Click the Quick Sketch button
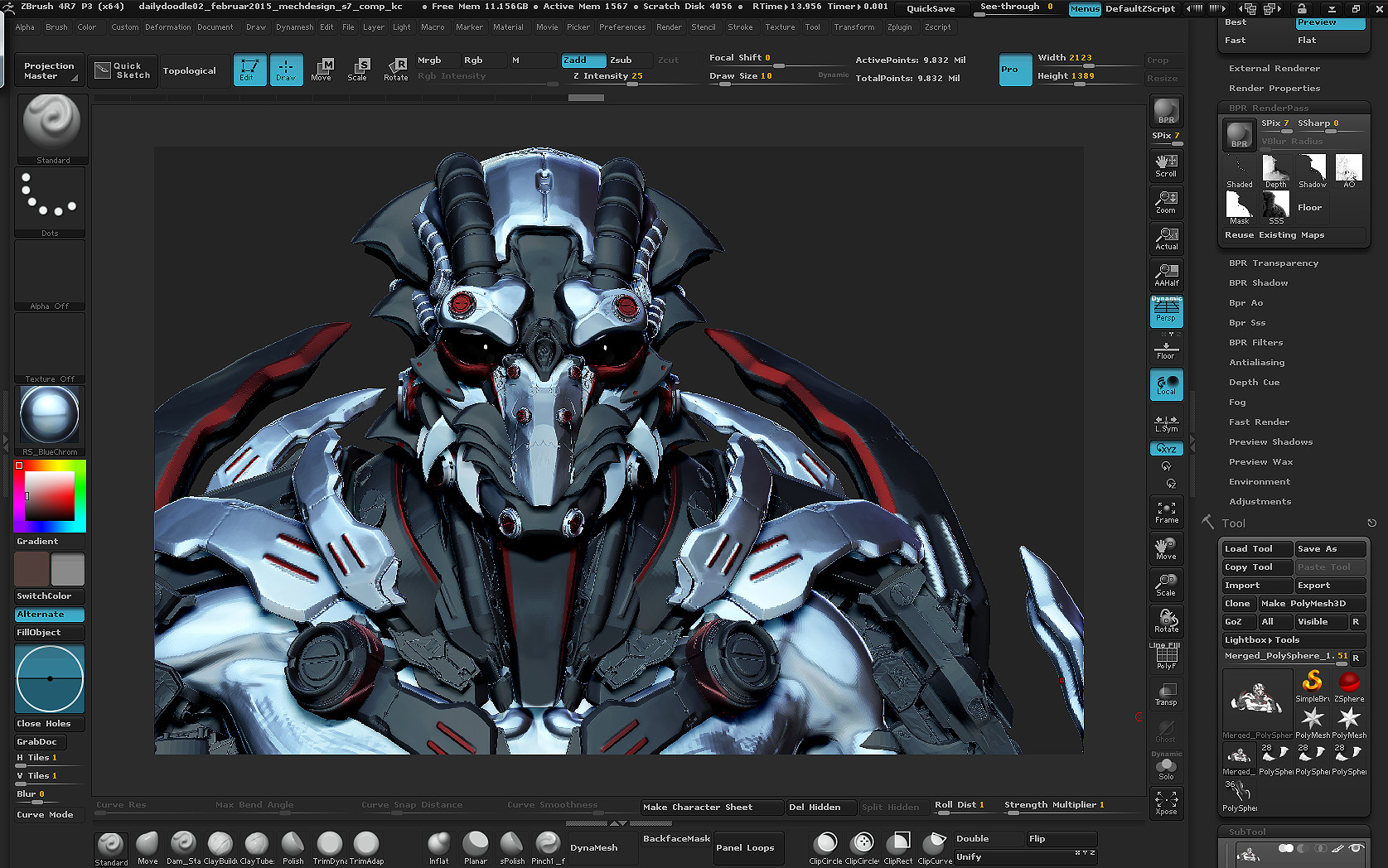This screenshot has width=1388, height=868. pyautogui.click(x=123, y=70)
